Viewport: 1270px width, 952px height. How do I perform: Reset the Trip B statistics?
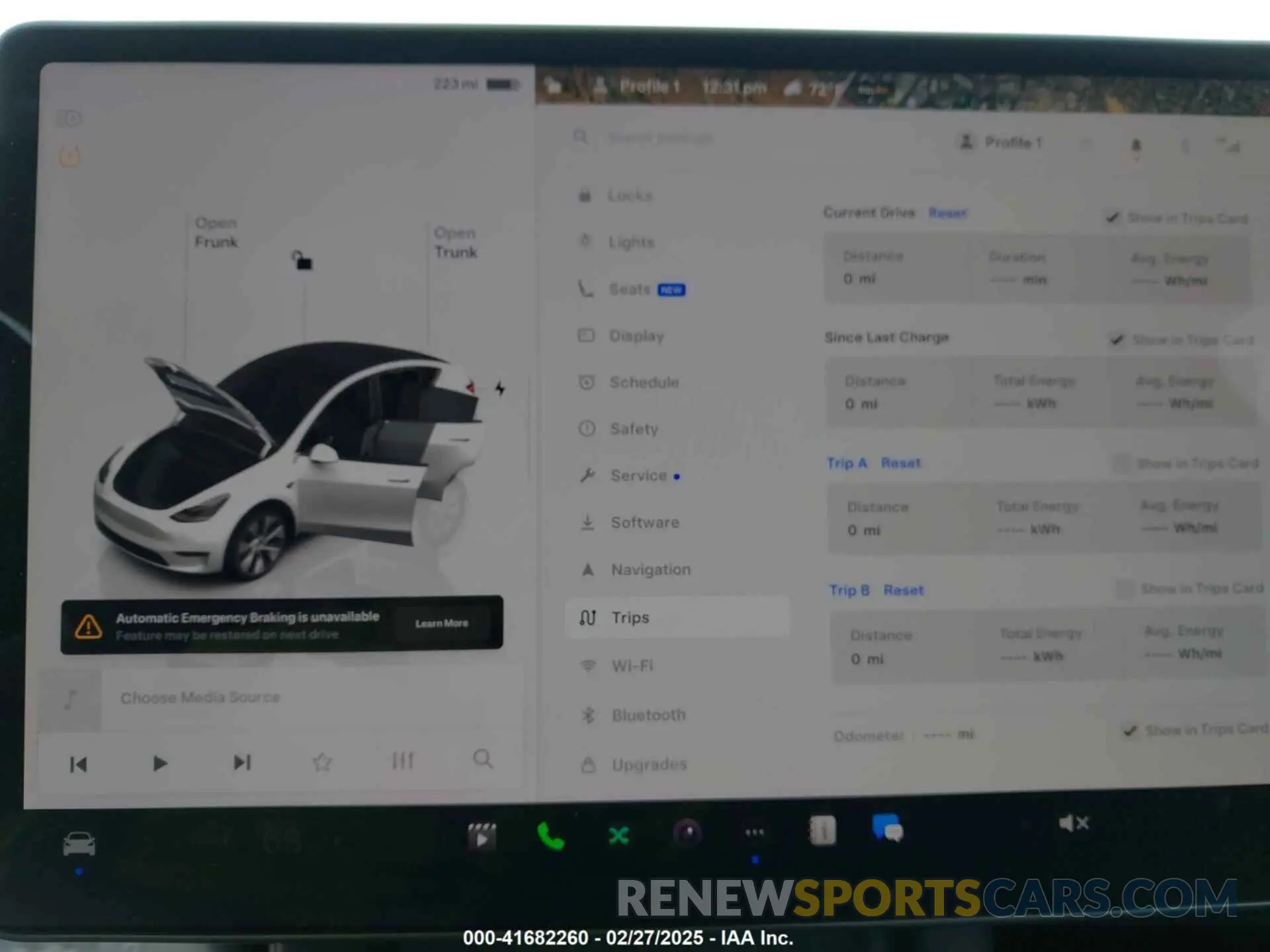coord(903,590)
